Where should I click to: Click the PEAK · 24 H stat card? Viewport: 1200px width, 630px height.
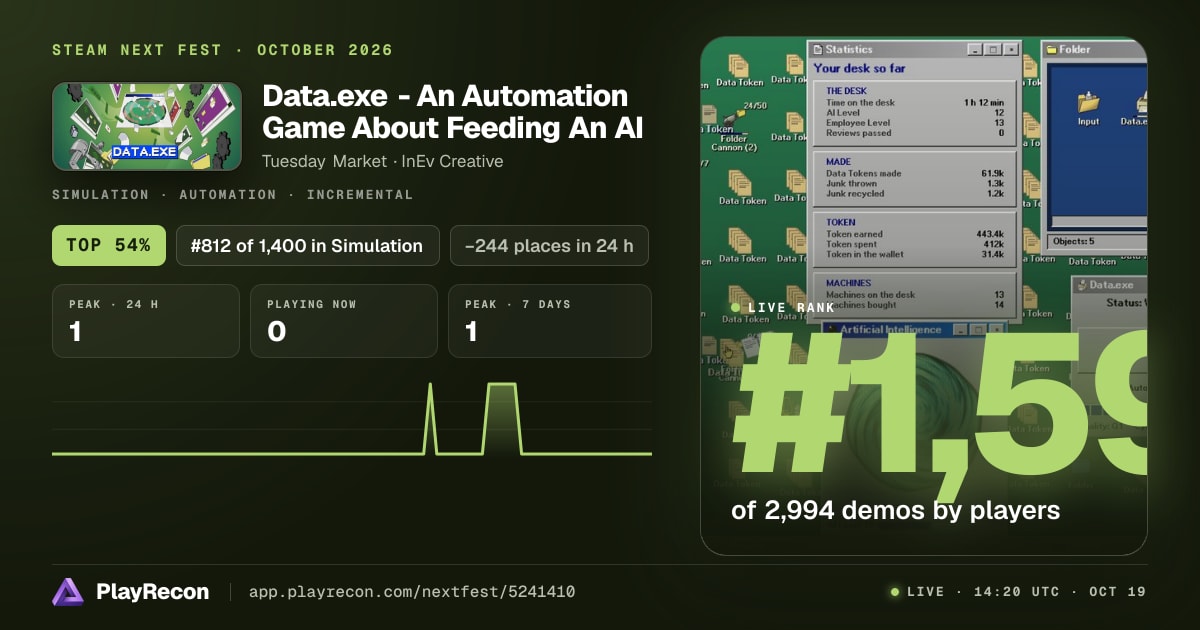tap(146, 321)
